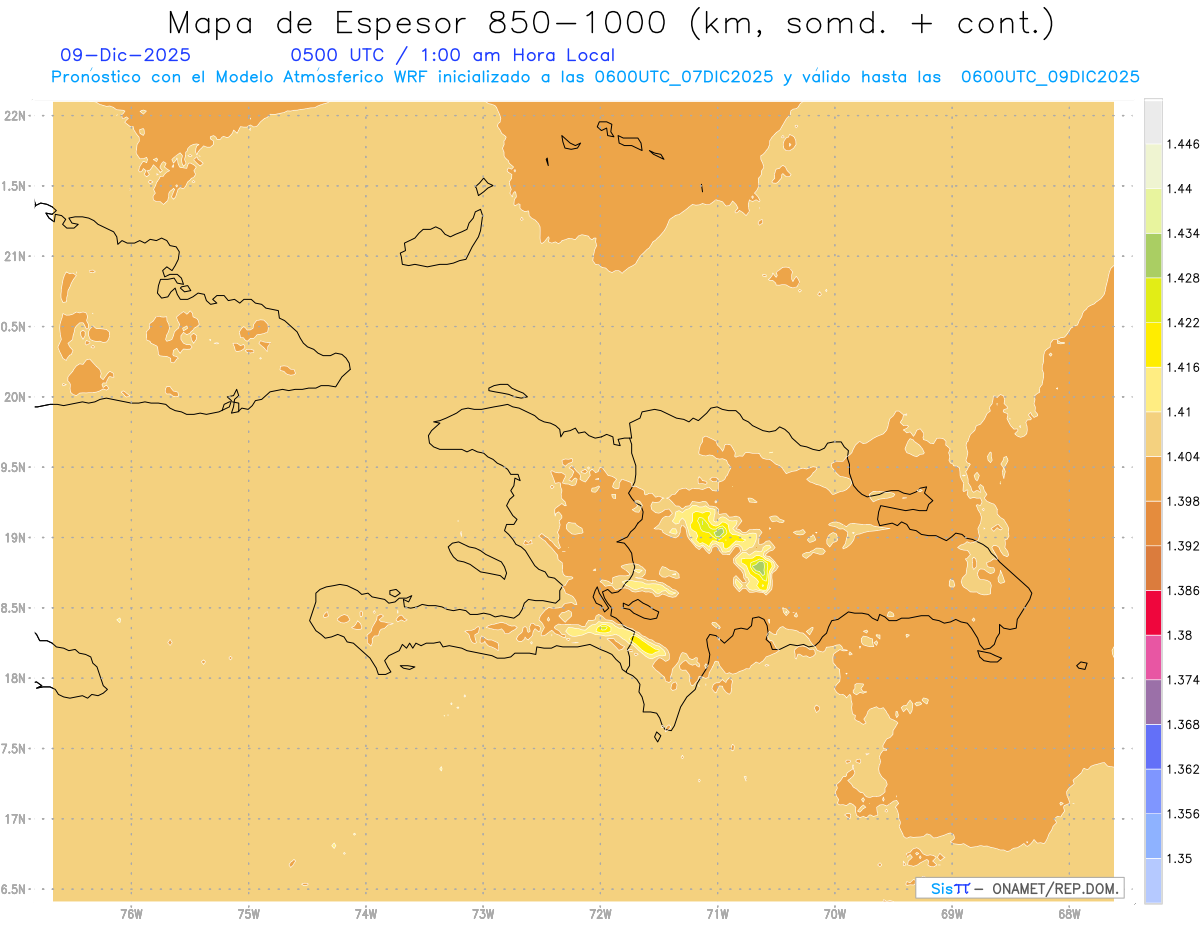The height and width of the screenshot is (927, 1200).
Task: Click the red legend band between 1.38 and 1.386
Action: [x=1153, y=612]
